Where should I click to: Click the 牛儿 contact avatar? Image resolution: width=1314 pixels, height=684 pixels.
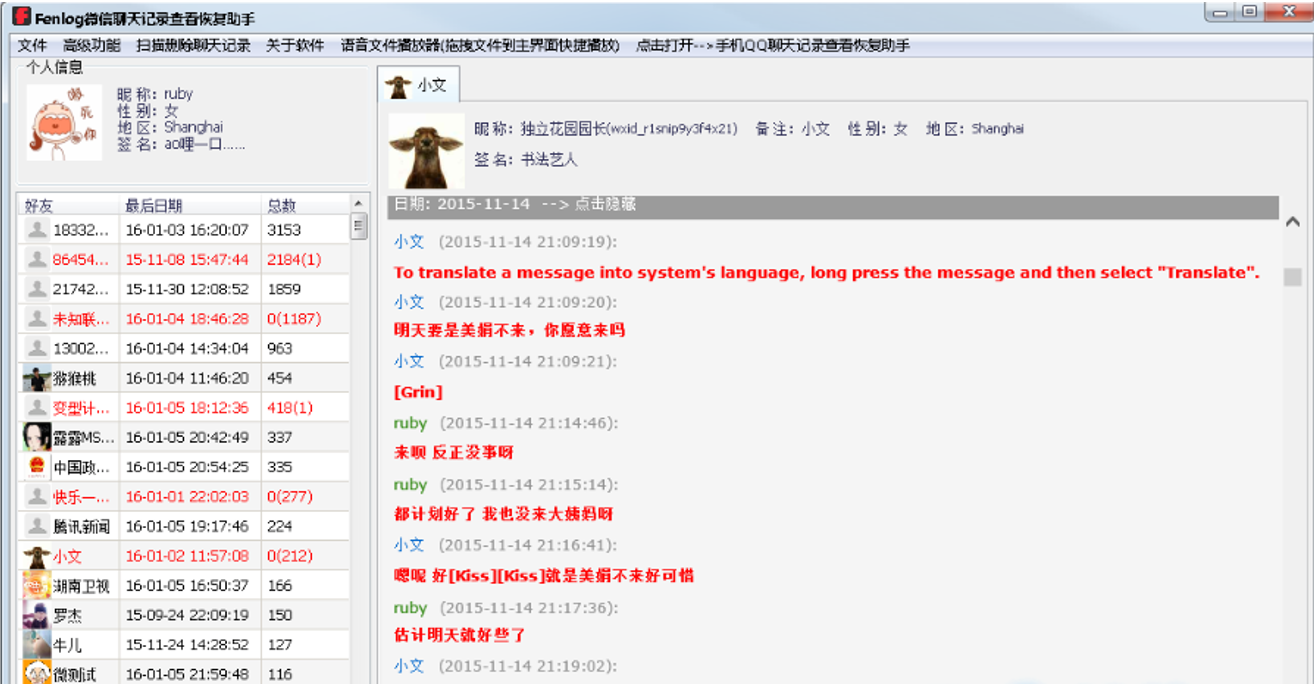(37, 645)
